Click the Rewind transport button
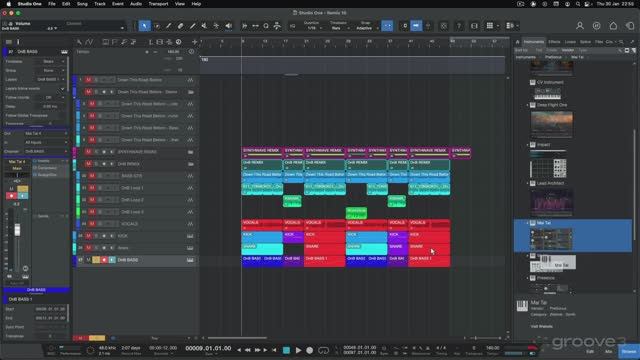 (248, 350)
